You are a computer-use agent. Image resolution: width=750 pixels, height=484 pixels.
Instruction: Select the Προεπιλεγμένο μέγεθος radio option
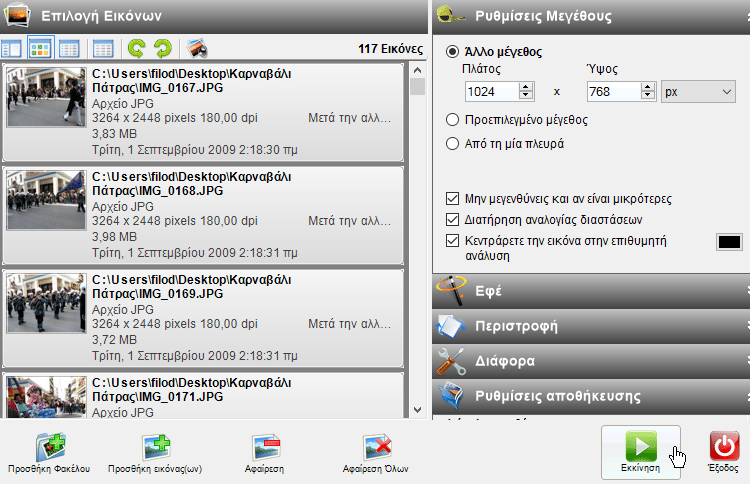click(x=454, y=119)
